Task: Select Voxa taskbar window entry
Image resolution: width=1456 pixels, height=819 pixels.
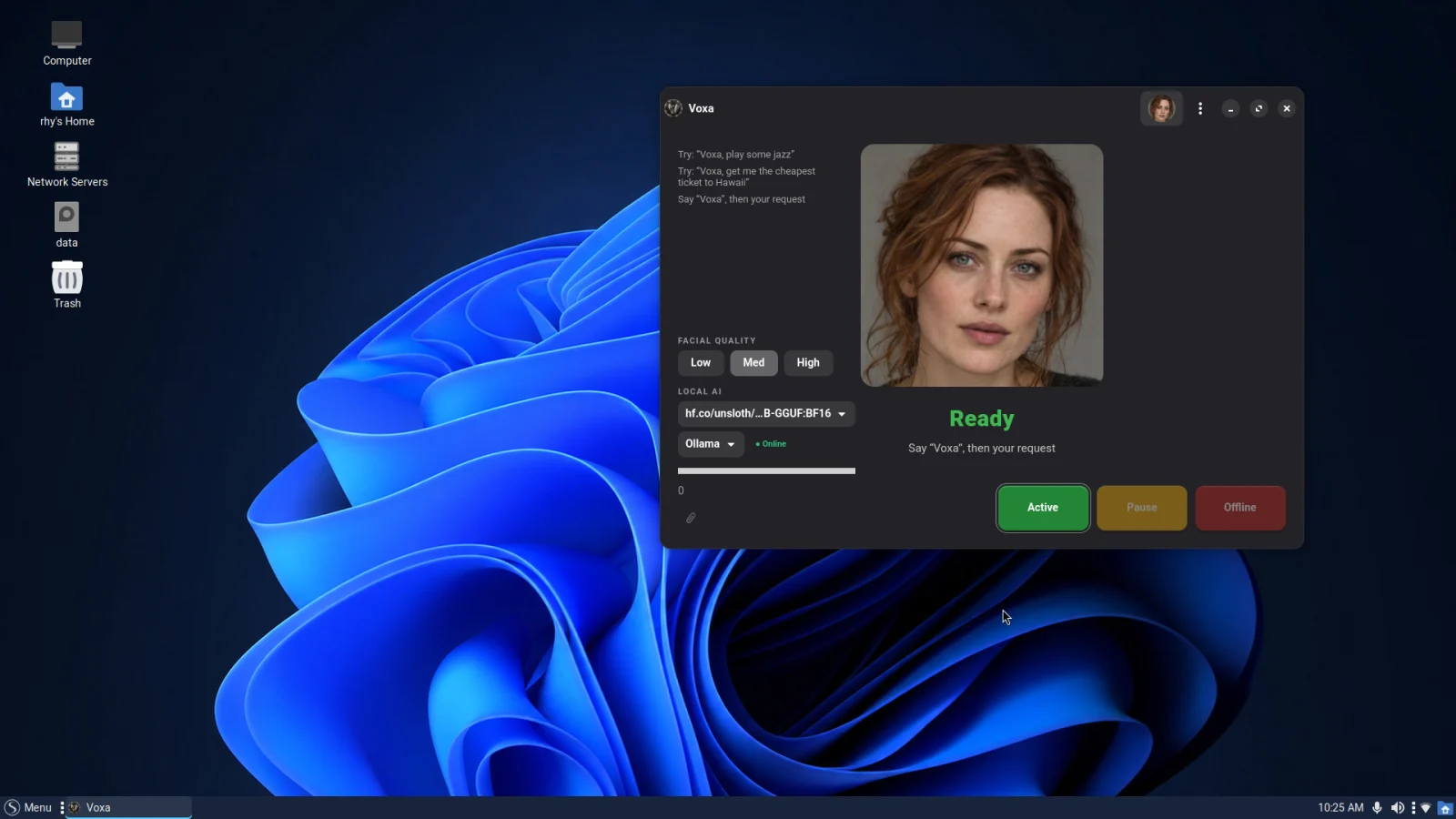Action: tap(128, 807)
